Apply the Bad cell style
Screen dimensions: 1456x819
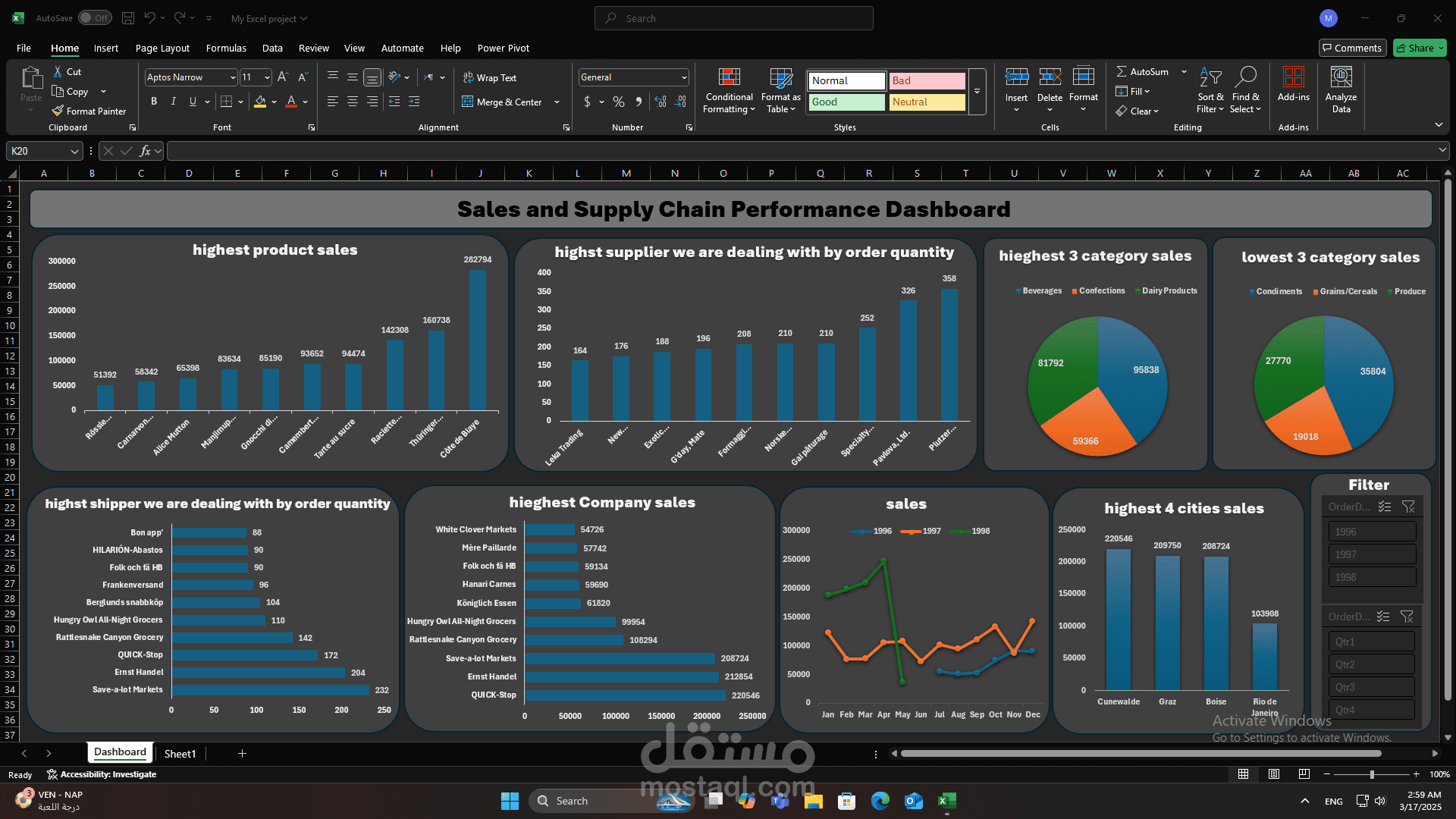pyautogui.click(x=927, y=81)
